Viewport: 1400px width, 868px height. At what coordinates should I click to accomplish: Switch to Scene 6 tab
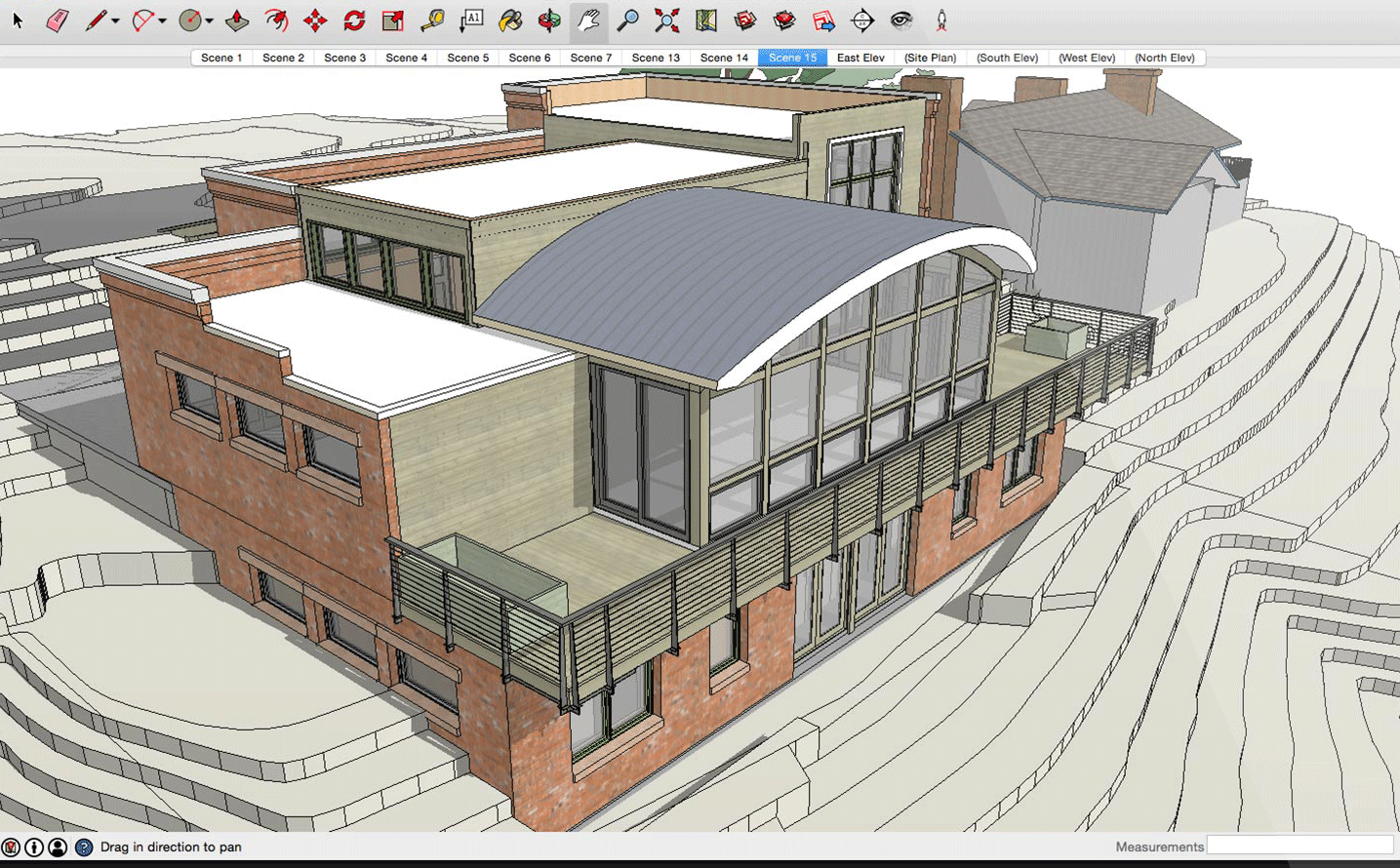tap(530, 58)
